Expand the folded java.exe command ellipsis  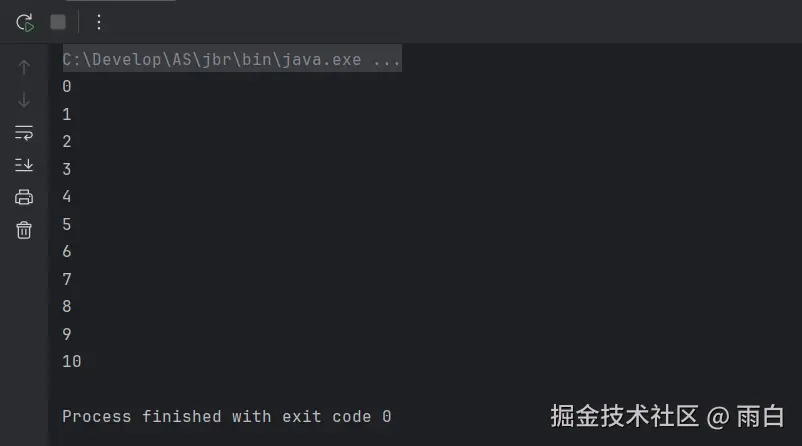coord(386,60)
